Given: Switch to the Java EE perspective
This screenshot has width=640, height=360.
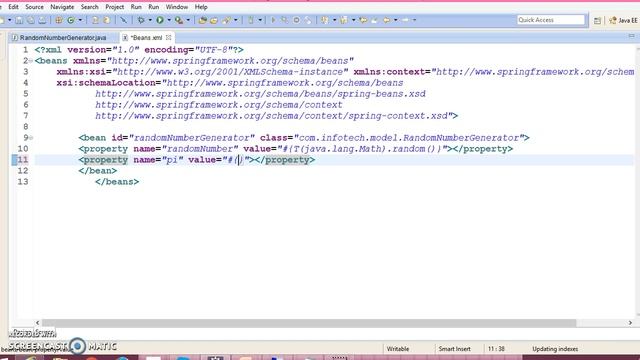Looking at the screenshot, I should [623, 20].
